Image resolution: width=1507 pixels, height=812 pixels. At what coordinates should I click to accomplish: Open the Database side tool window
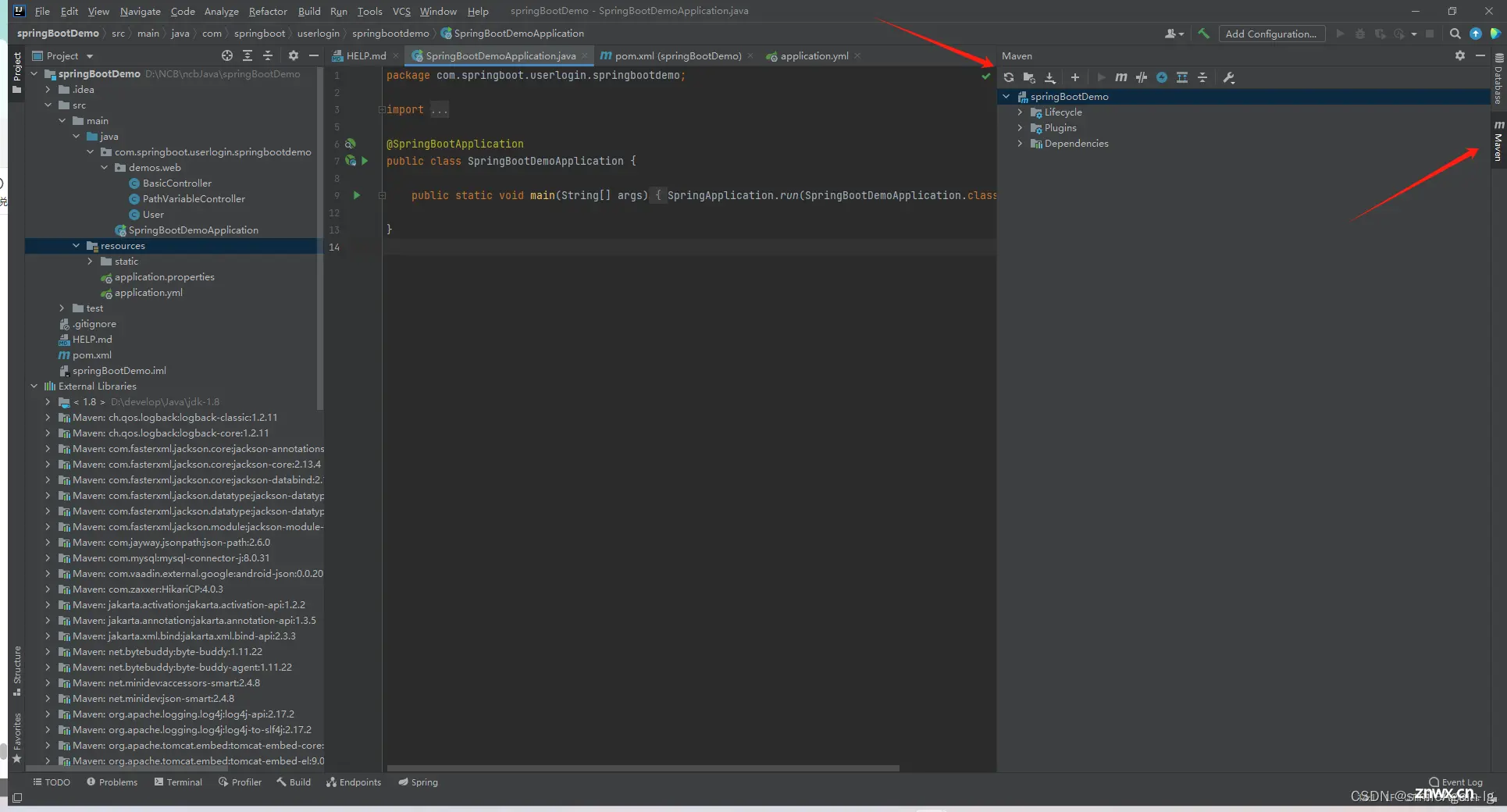click(1498, 80)
